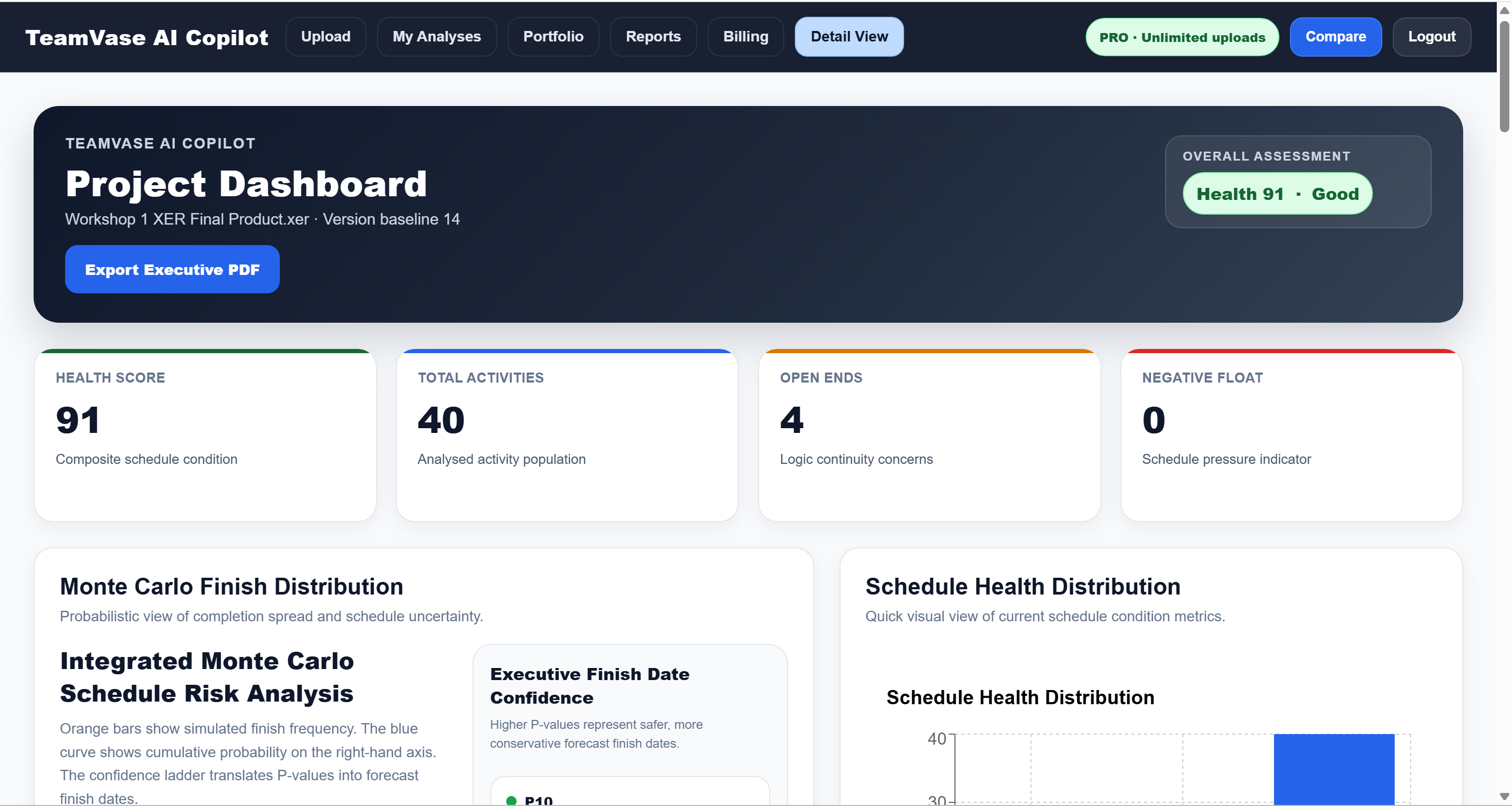1512x806 pixels.
Task: Click the blue bar in health chart
Action: (x=1333, y=769)
